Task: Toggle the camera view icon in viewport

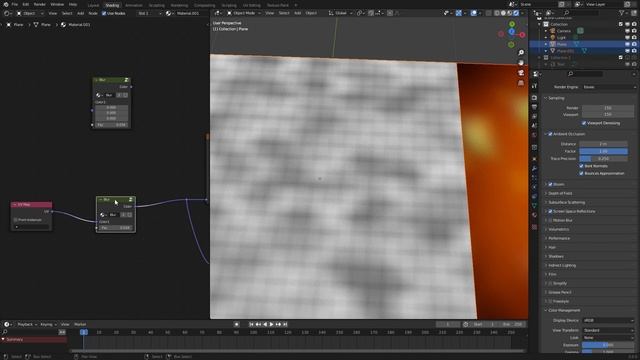Action: (521, 73)
